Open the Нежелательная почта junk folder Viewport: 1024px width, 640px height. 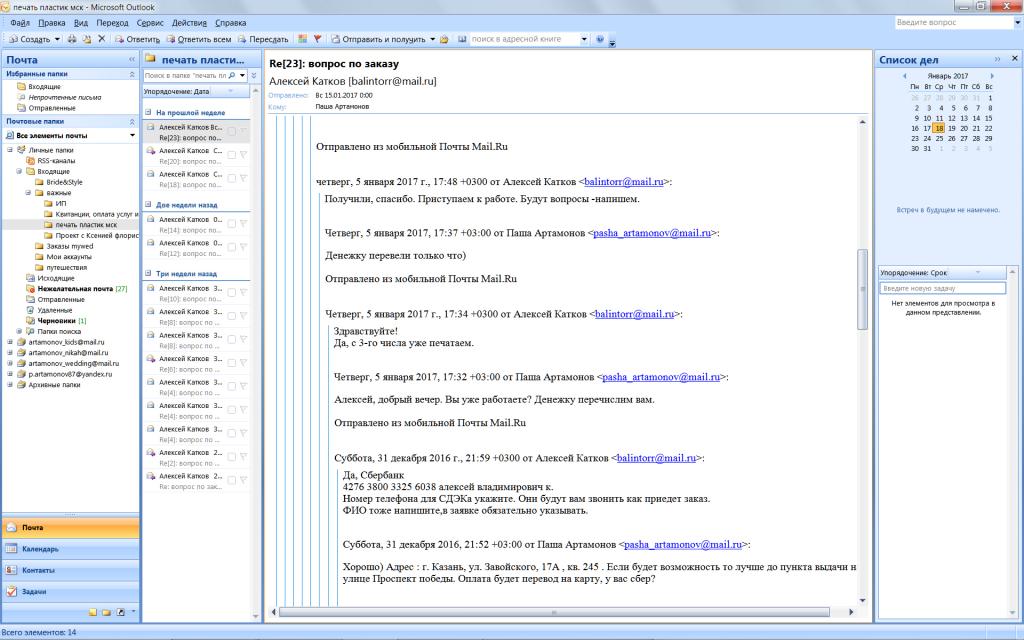75,289
